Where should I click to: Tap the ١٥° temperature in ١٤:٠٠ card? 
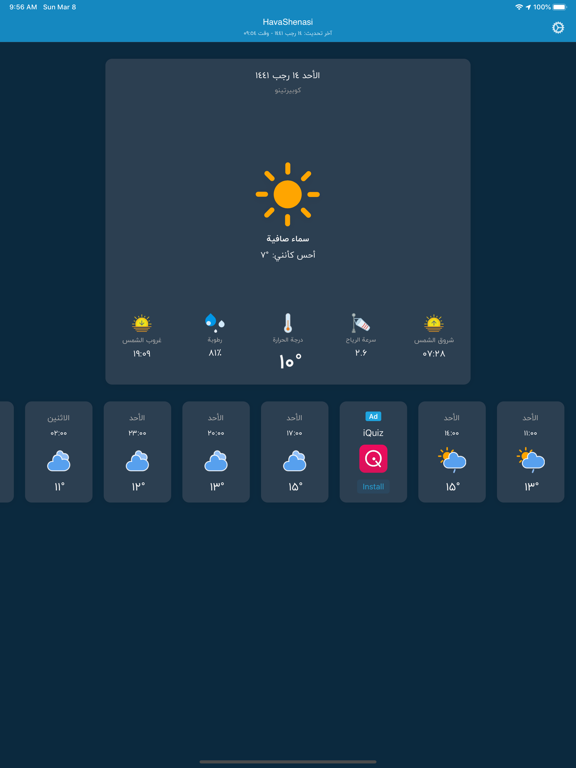tap(453, 486)
